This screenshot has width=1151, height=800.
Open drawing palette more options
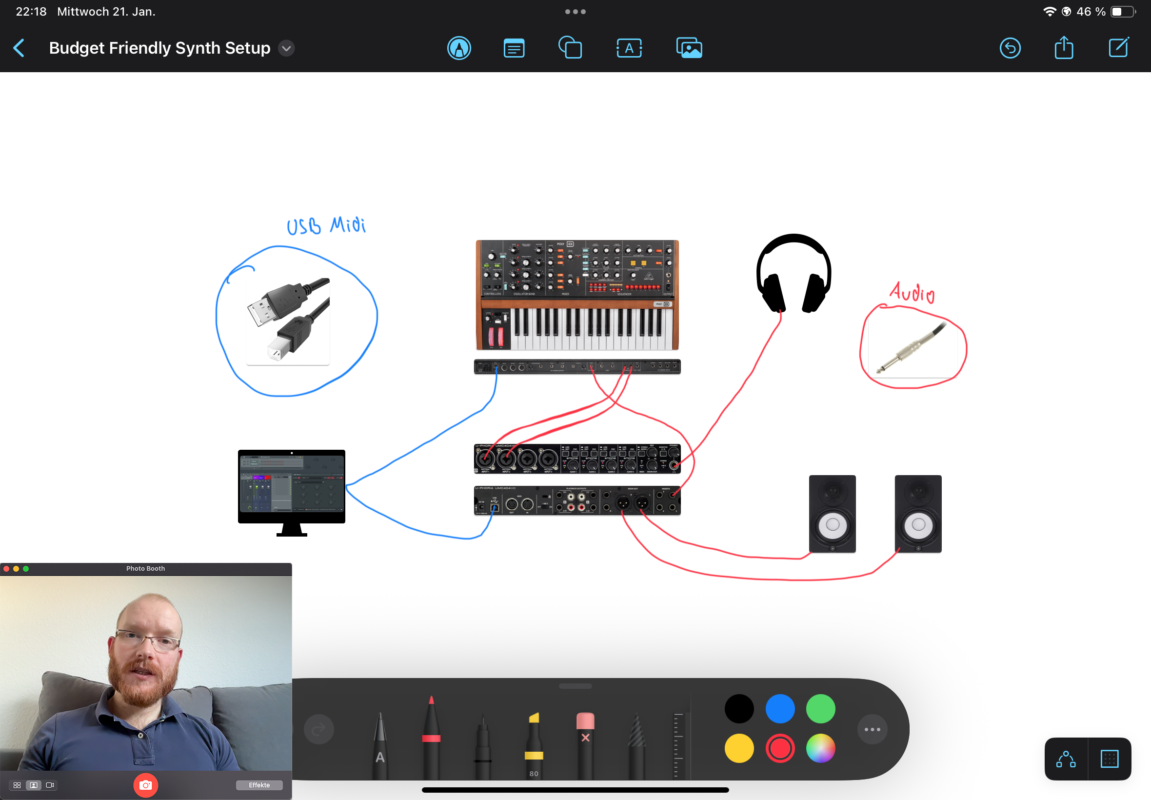click(872, 730)
